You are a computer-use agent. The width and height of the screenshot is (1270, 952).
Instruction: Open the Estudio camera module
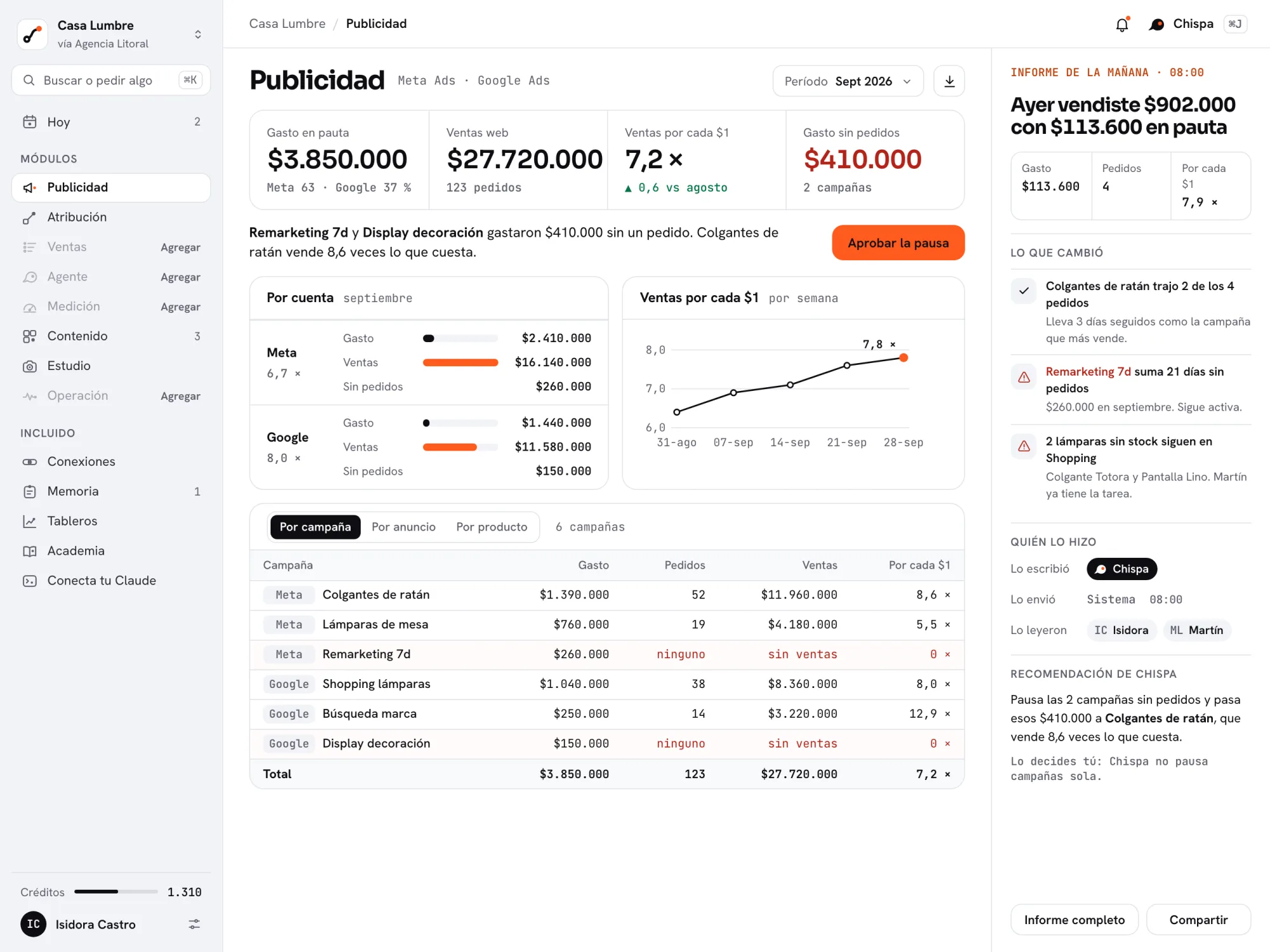coord(111,366)
